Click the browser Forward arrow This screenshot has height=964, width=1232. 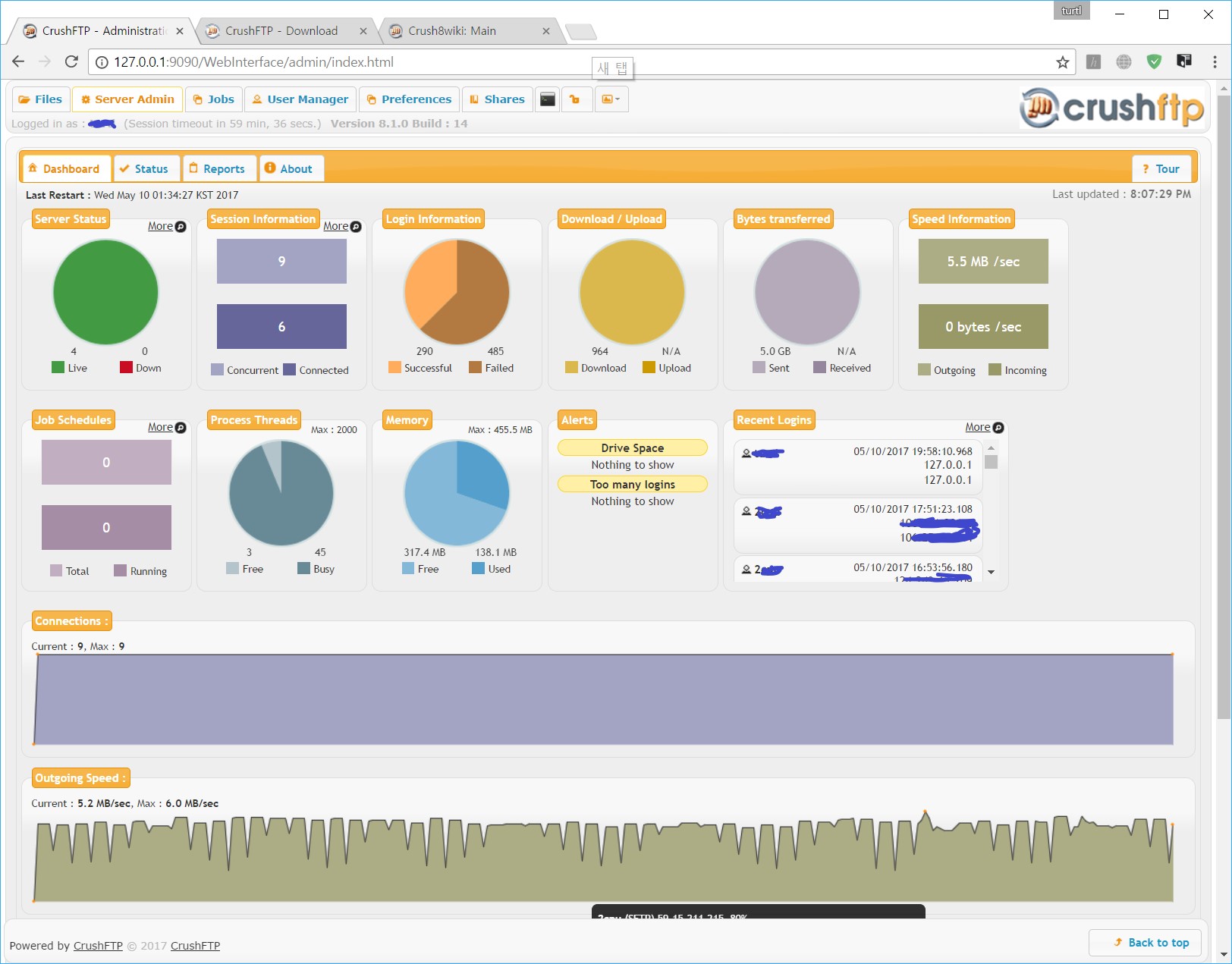click(45, 61)
